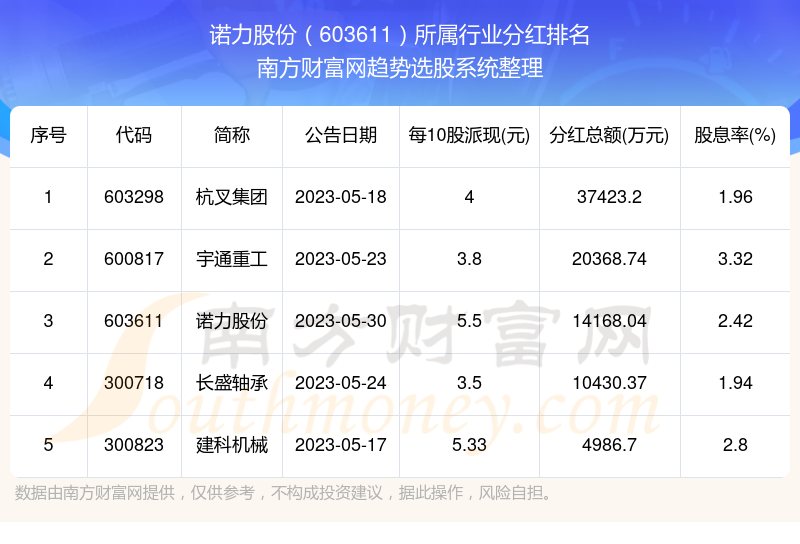Click rank number 2 in the 宇通重工 row
800x544 pixels.
[x=48, y=259]
